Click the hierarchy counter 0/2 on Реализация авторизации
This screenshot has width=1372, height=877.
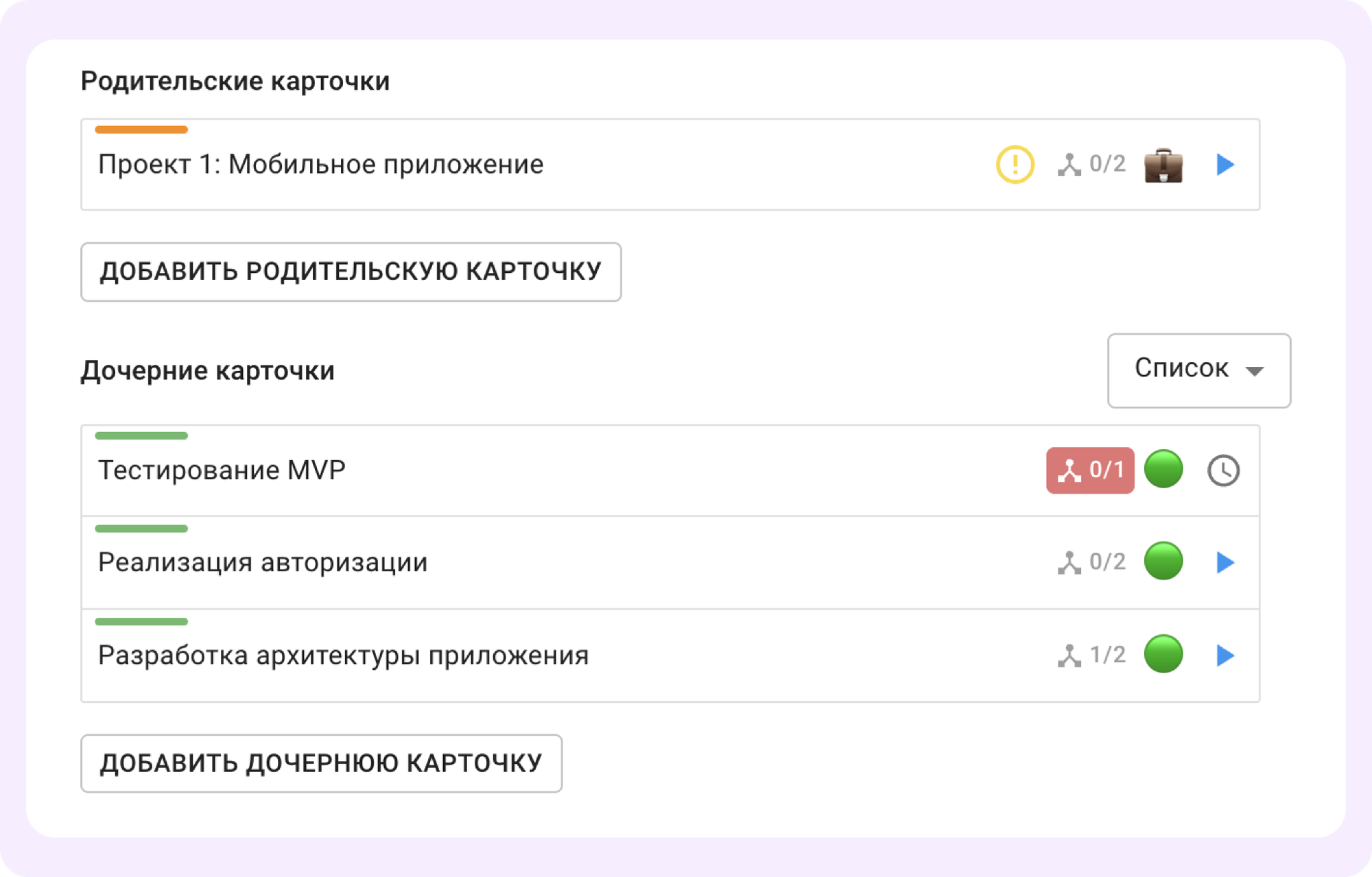[x=1093, y=563]
